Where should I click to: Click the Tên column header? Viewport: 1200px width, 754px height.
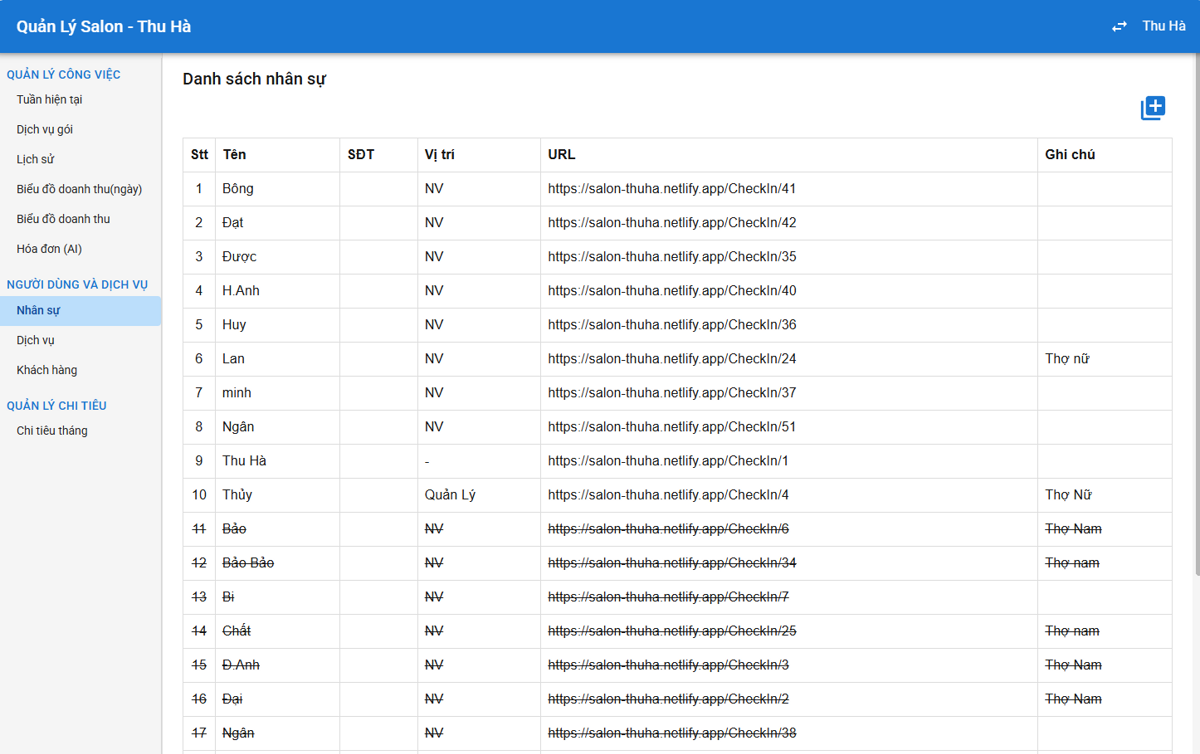point(234,155)
